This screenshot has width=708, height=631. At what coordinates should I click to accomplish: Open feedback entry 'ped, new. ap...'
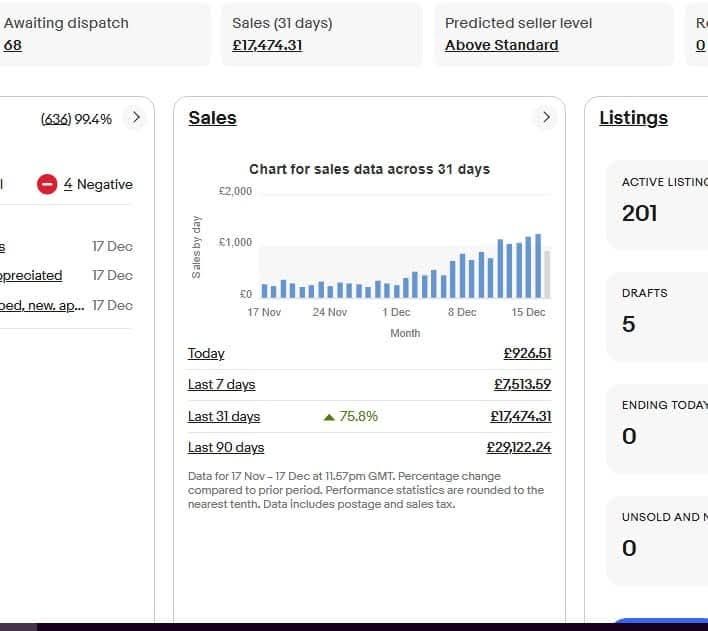click(42, 306)
